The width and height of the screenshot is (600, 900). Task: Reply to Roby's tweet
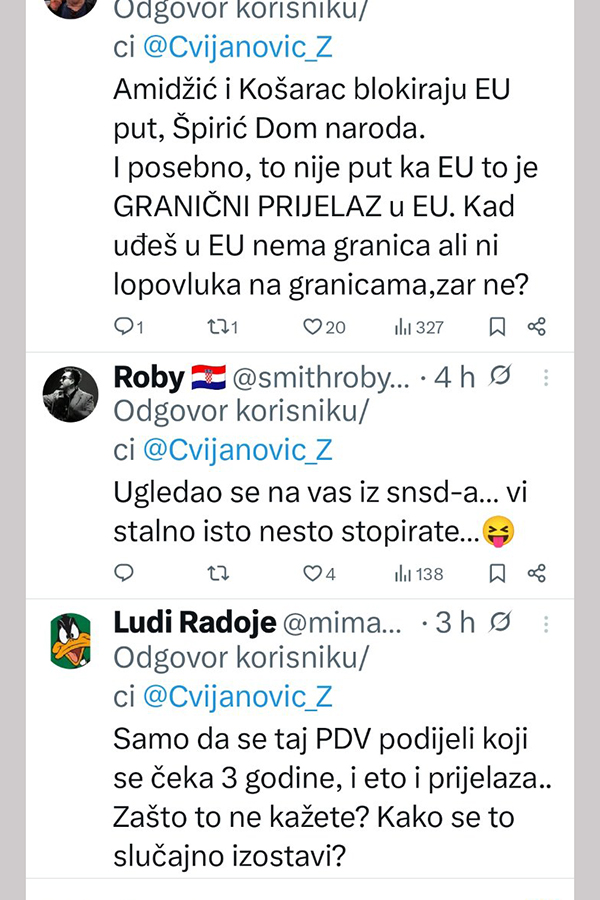tap(125, 573)
